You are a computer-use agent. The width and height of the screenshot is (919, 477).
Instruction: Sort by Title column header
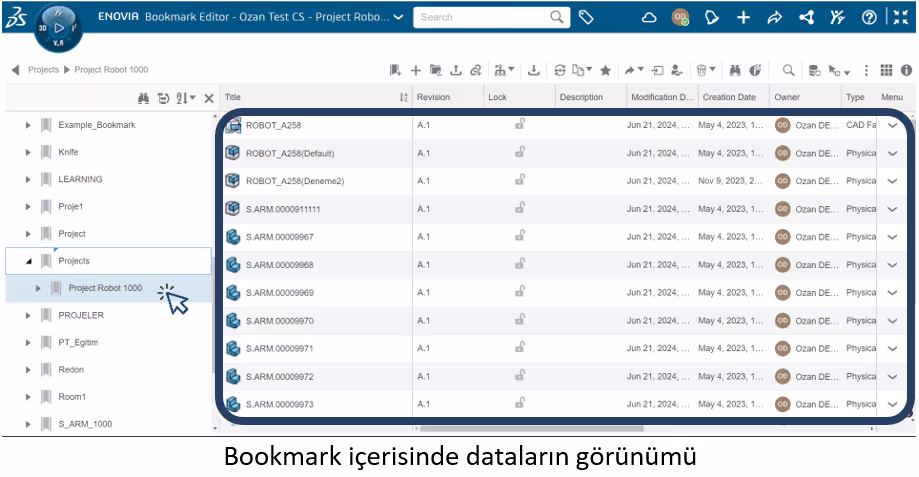(233, 97)
